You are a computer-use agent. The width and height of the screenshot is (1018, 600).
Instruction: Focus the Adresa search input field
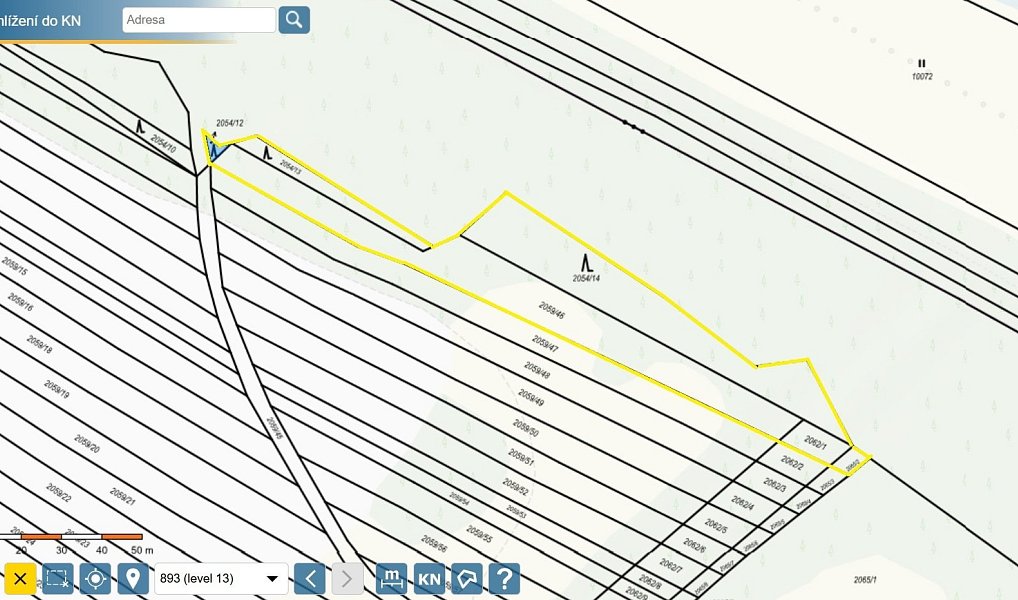click(199, 20)
